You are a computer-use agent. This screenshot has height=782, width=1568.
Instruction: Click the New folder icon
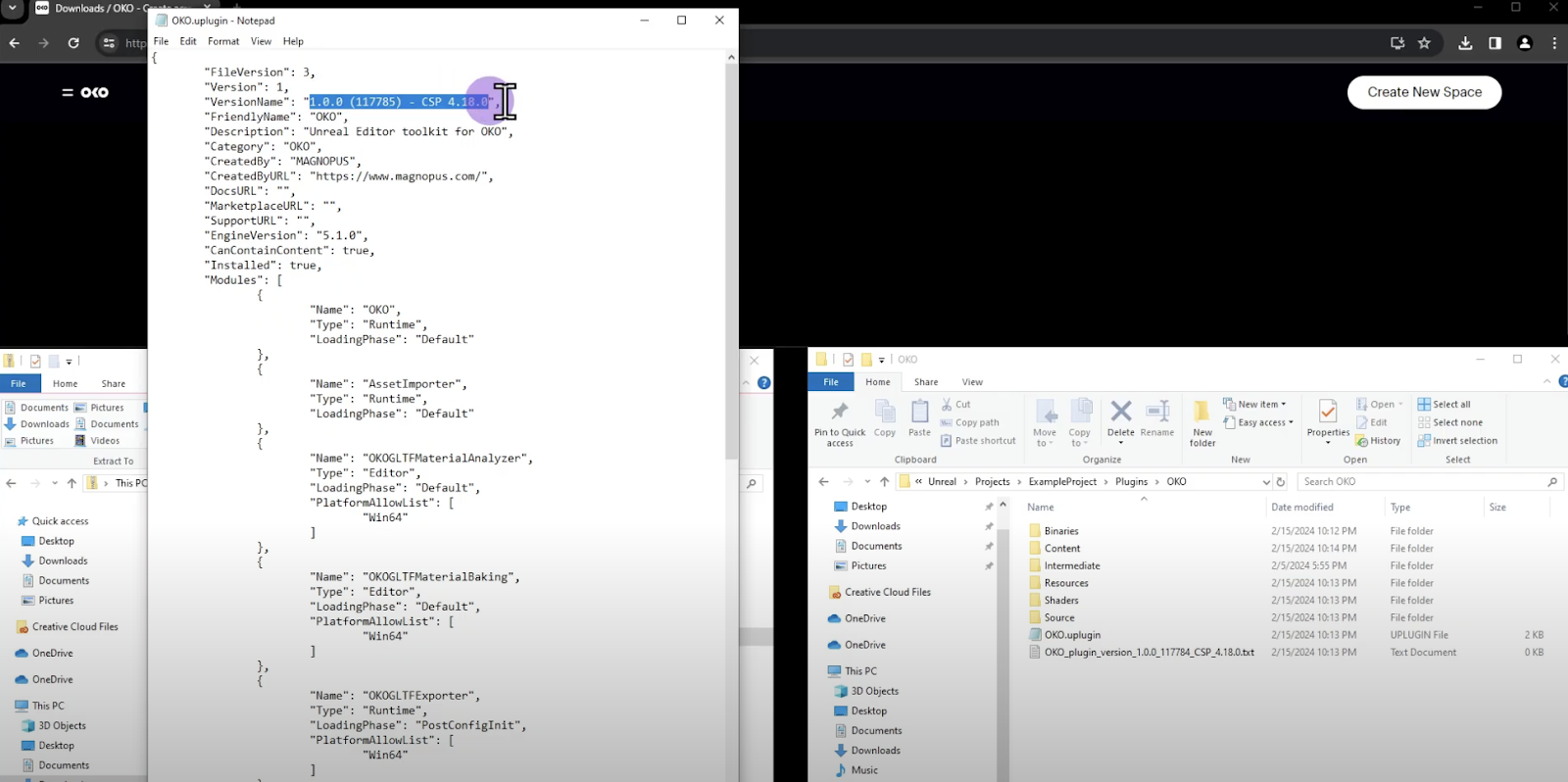pyautogui.click(x=1201, y=412)
